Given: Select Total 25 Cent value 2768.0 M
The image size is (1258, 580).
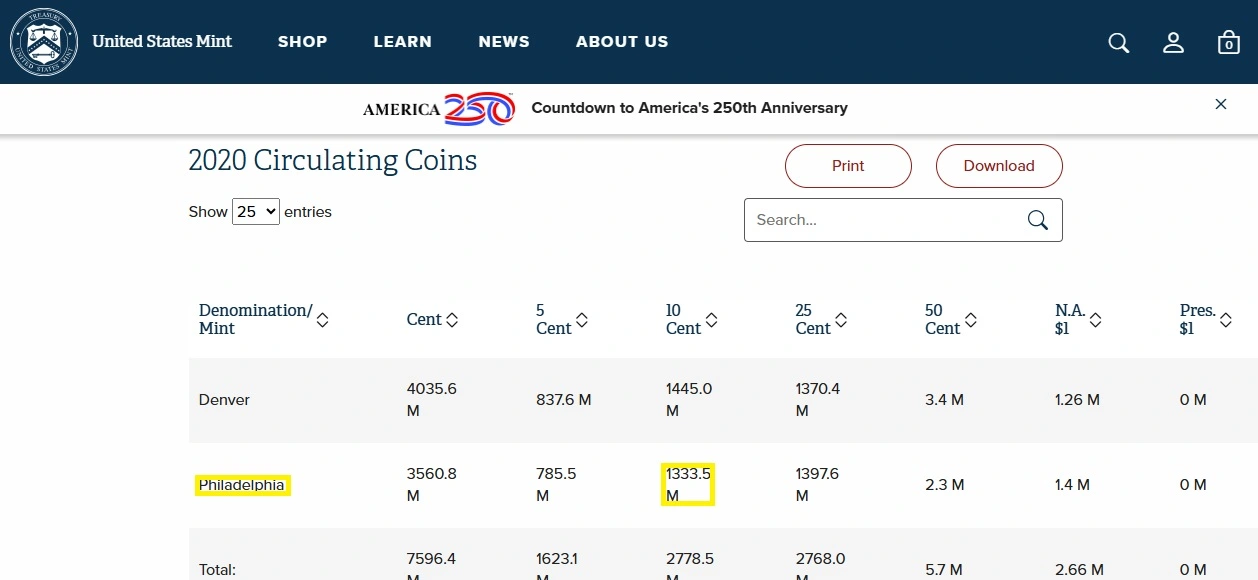Looking at the screenshot, I should tap(820, 567).
